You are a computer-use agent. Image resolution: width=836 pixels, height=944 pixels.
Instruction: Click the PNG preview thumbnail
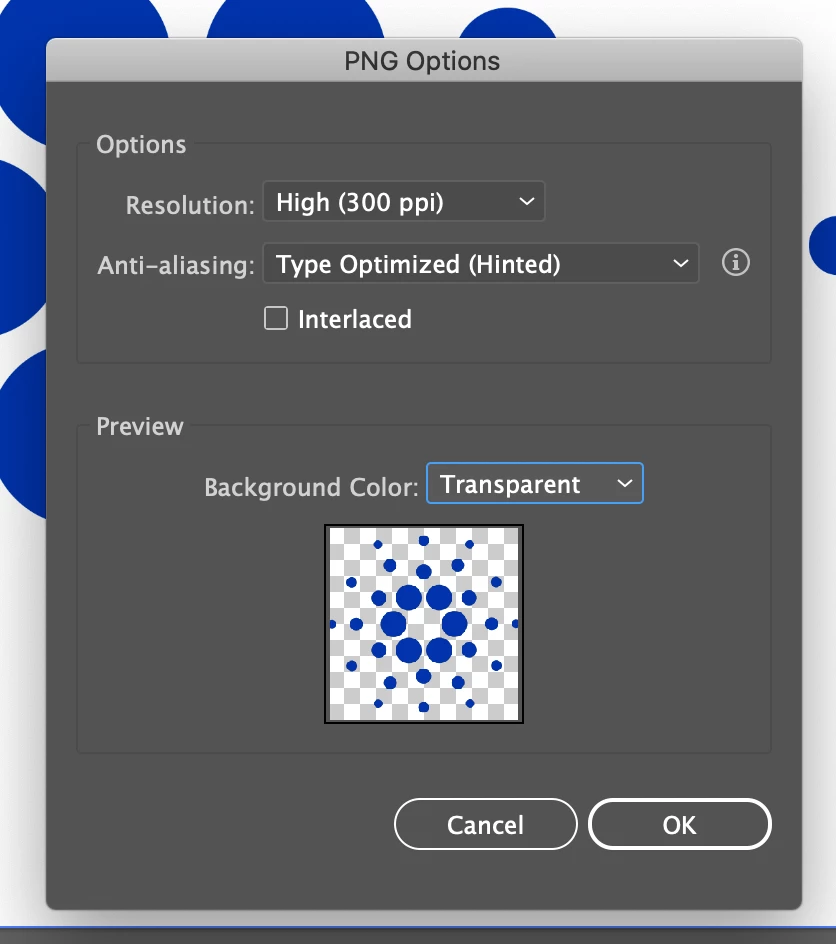click(424, 624)
